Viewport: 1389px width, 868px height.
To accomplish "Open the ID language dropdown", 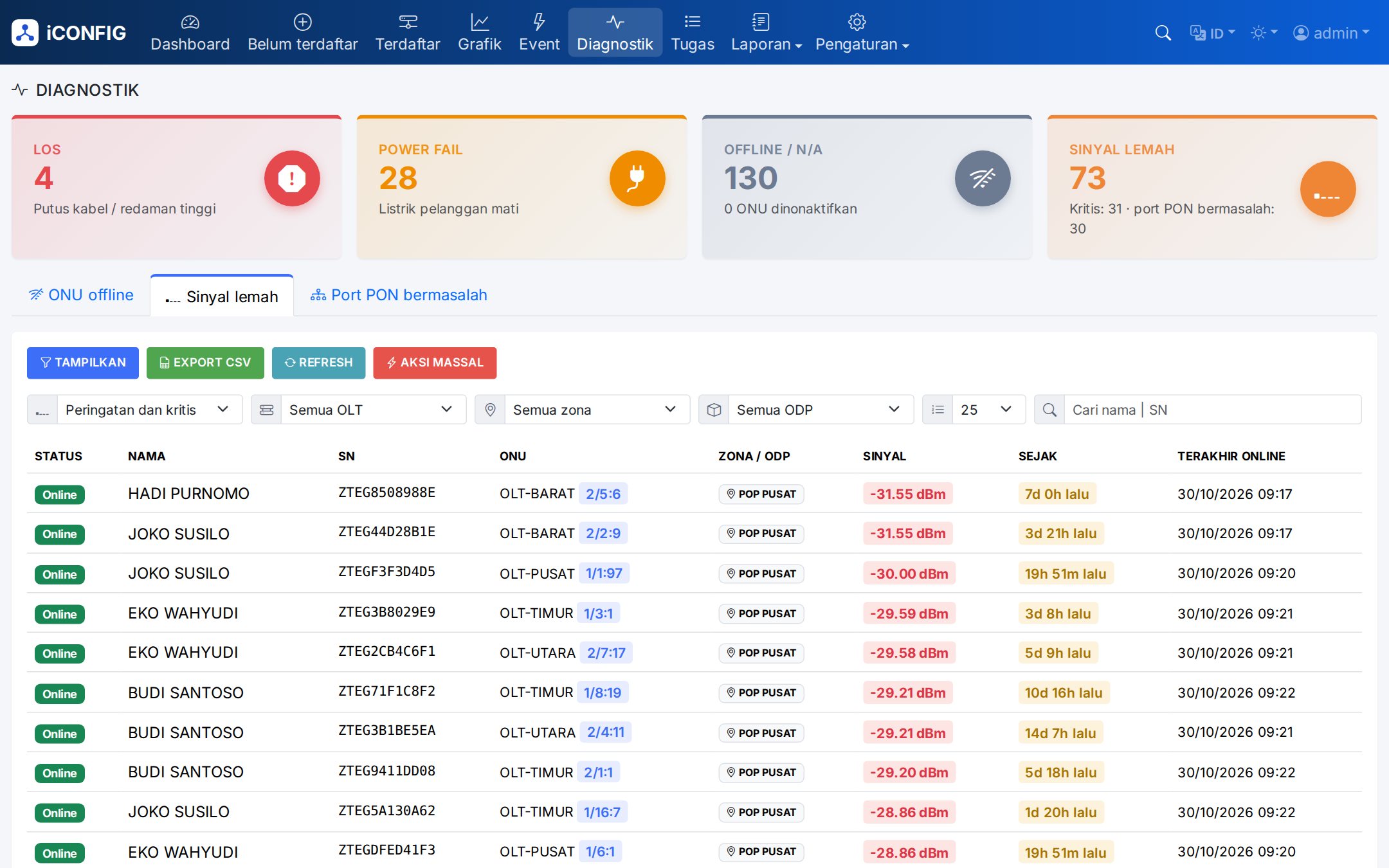I will [1213, 33].
